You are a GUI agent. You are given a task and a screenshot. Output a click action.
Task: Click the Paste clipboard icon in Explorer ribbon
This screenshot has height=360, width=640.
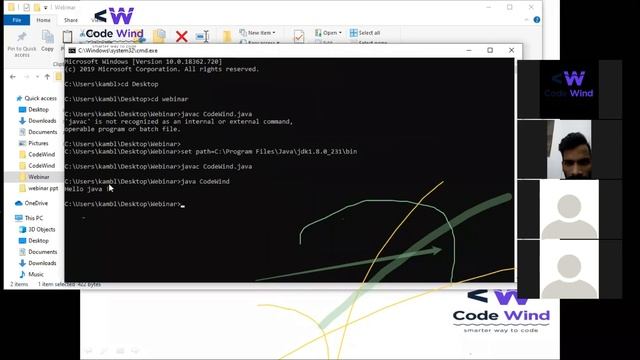pyautogui.click(x=67, y=37)
